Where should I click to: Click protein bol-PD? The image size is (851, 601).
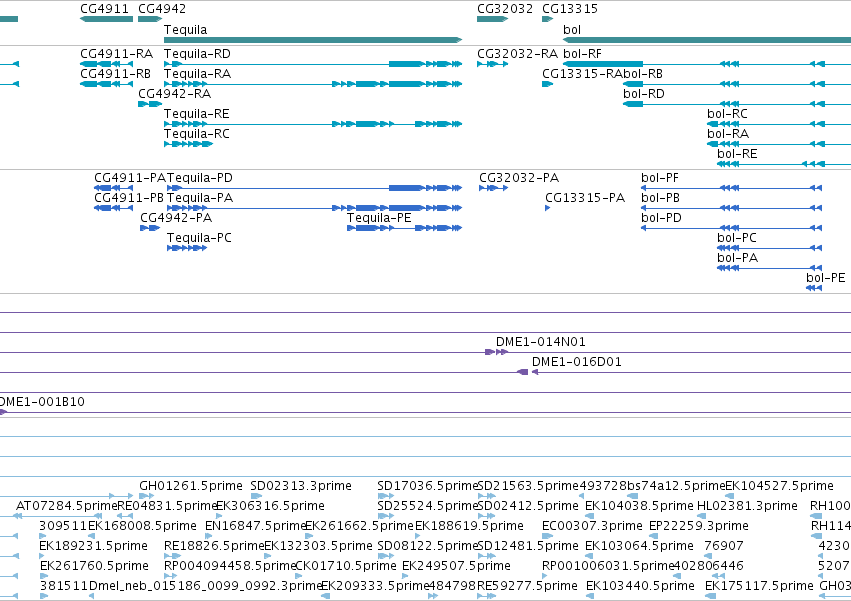point(732,228)
